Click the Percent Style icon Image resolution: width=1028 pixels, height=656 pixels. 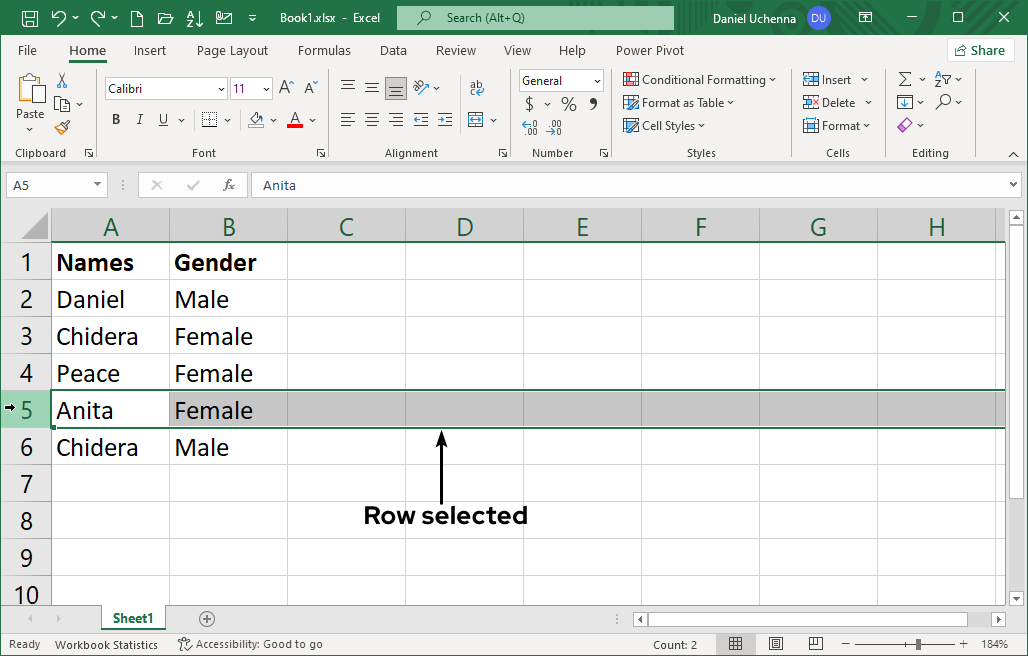point(568,104)
